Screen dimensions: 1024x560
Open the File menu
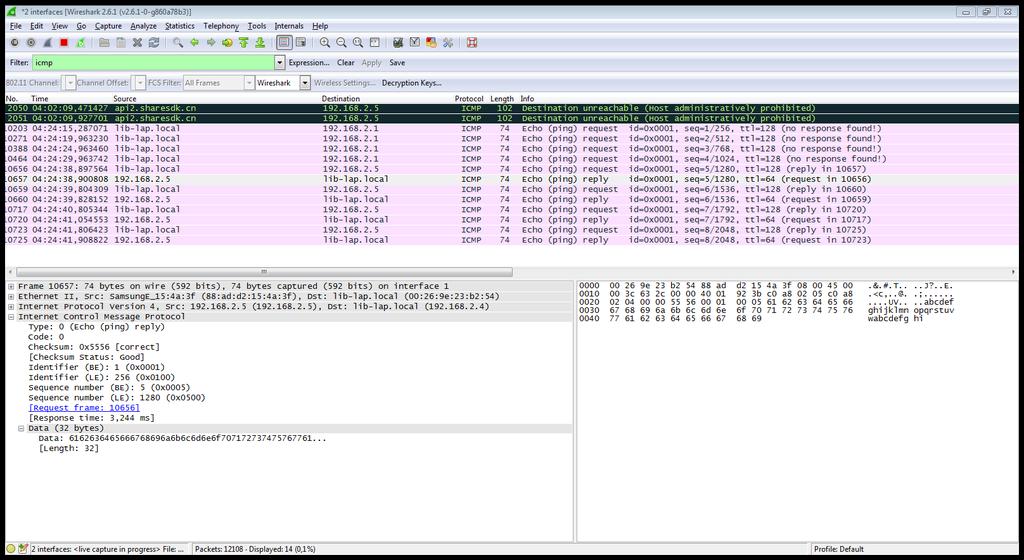click(16, 26)
